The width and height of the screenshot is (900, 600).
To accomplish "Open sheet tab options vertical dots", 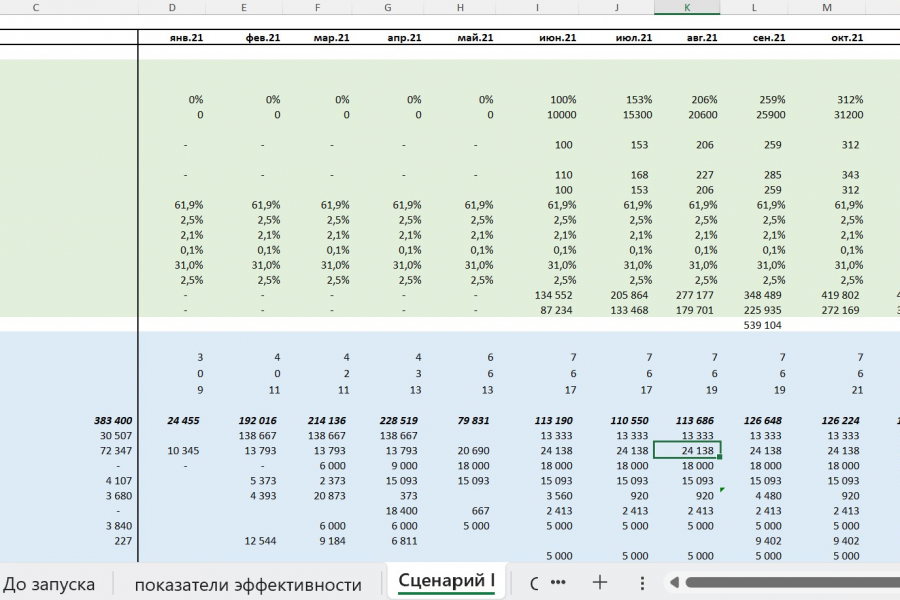I will pyautogui.click(x=642, y=583).
